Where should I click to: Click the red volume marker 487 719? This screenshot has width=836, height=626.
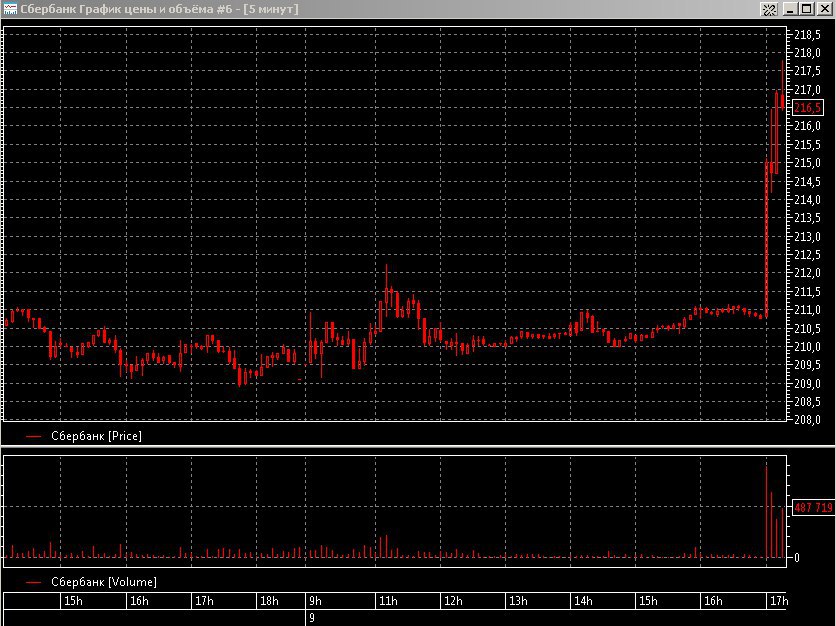pos(813,507)
